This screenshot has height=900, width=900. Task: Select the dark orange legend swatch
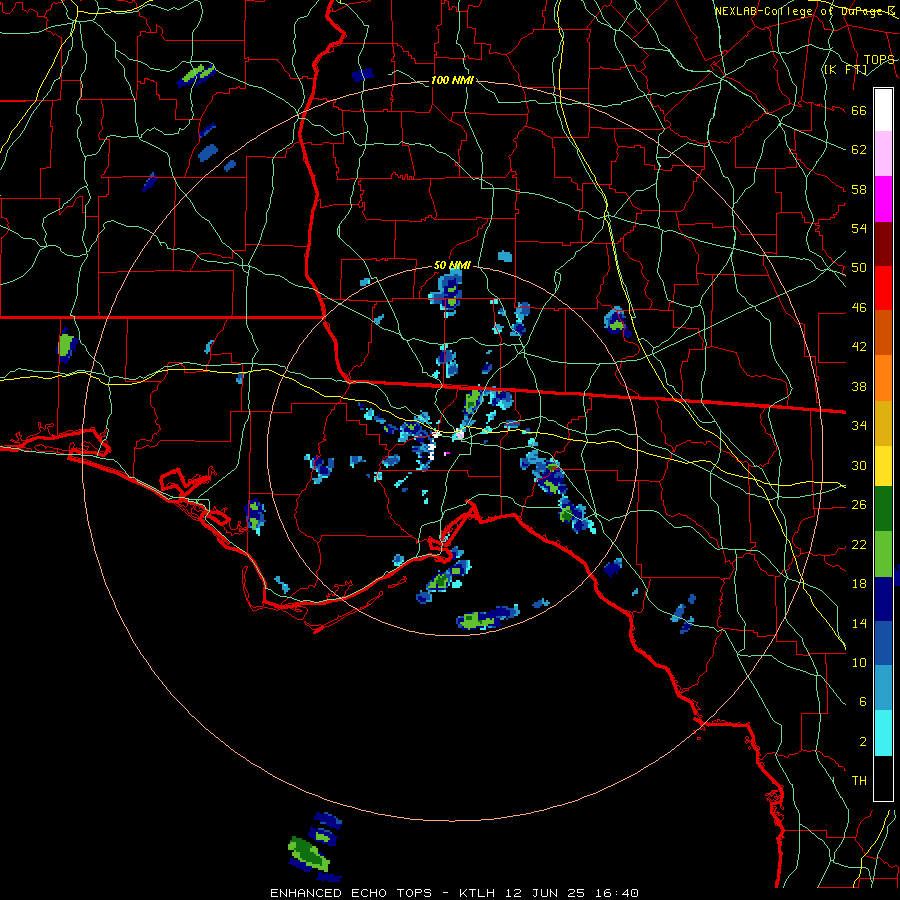(883, 332)
